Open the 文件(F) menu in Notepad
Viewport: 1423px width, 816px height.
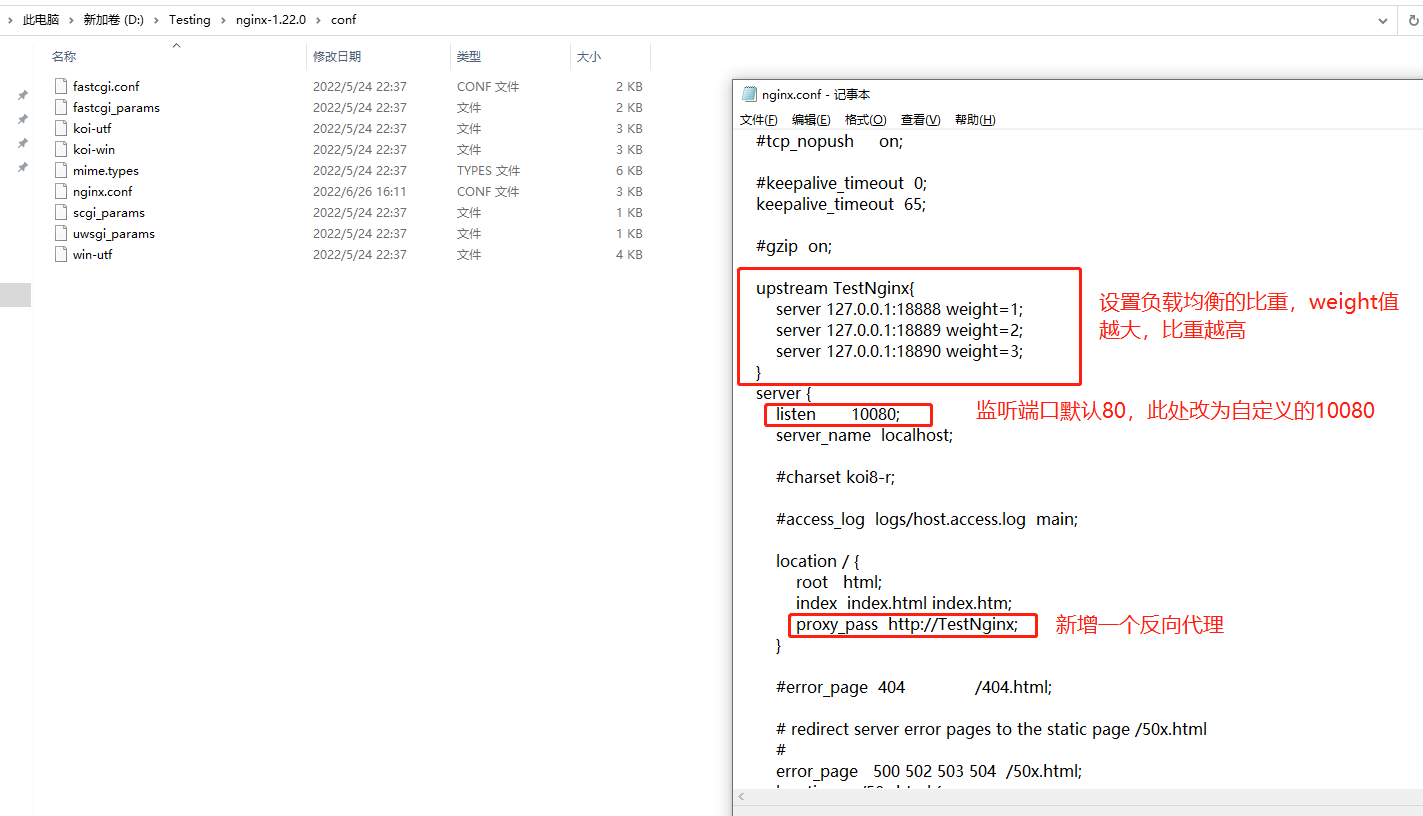(x=759, y=120)
